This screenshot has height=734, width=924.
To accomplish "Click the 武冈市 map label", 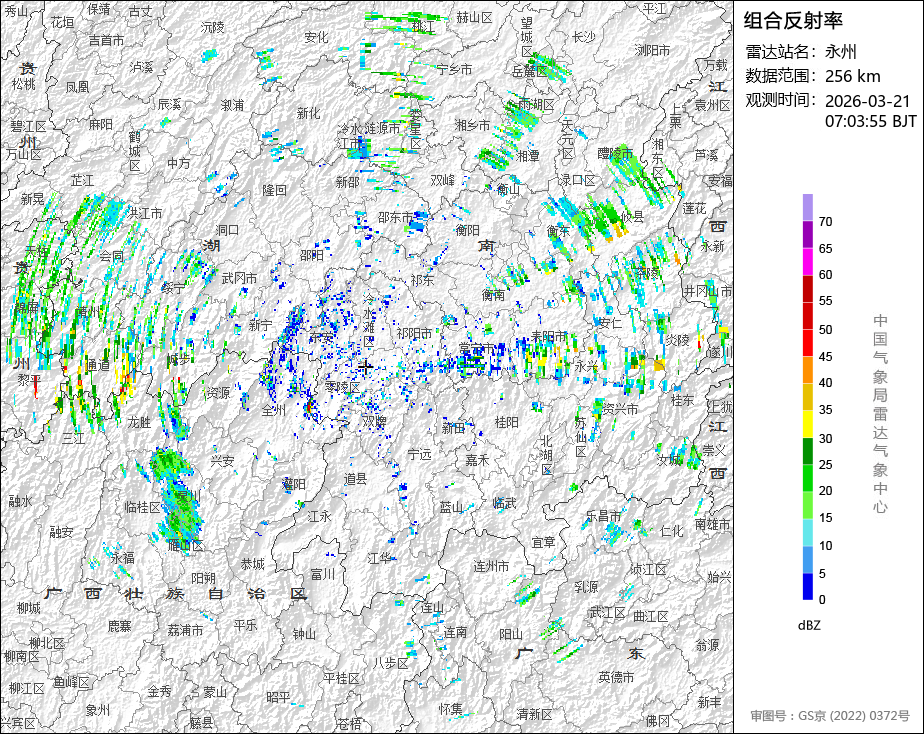I will click(239, 278).
